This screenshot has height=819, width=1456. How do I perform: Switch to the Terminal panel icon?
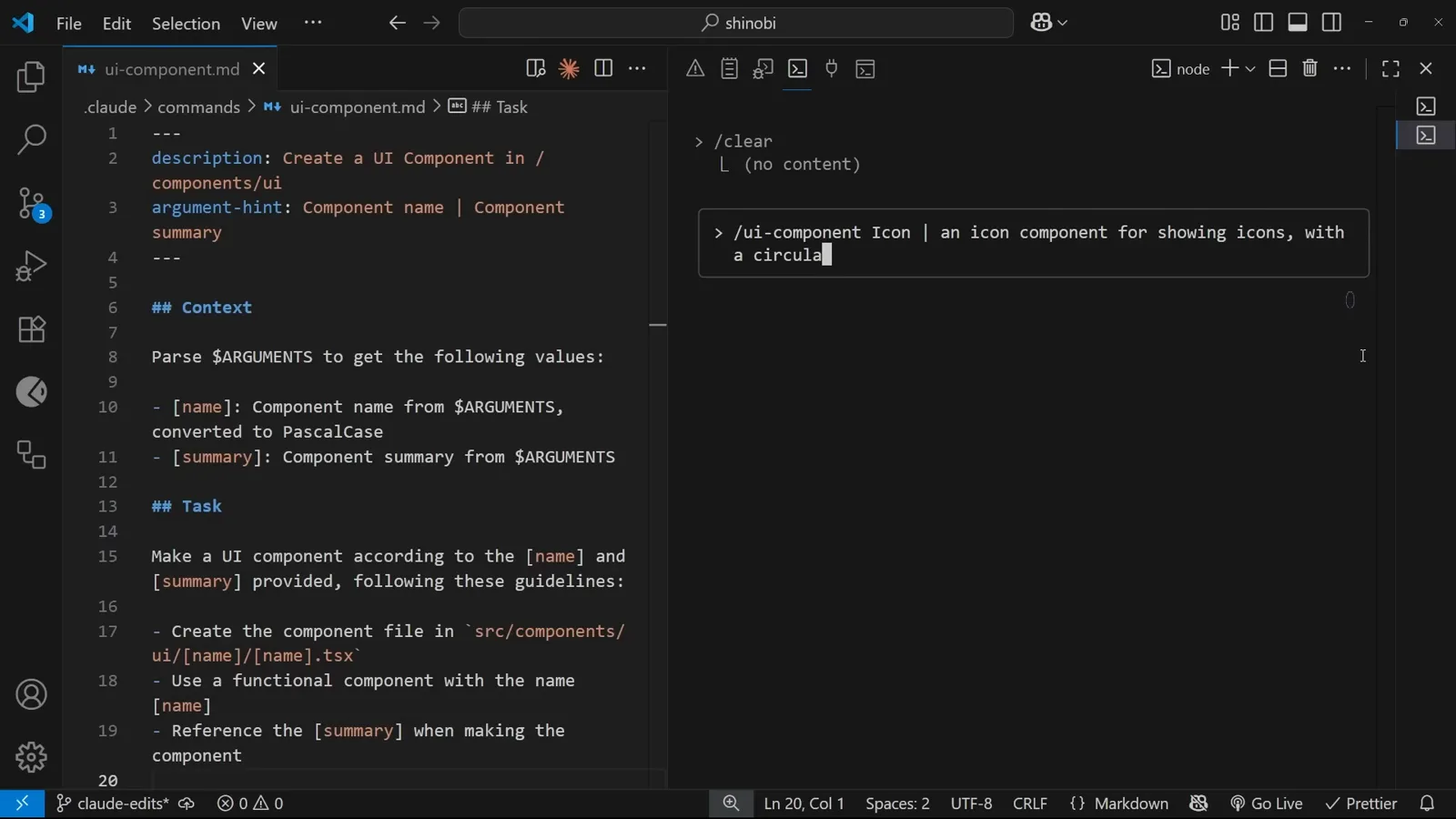pyautogui.click(x=798, y=69)
